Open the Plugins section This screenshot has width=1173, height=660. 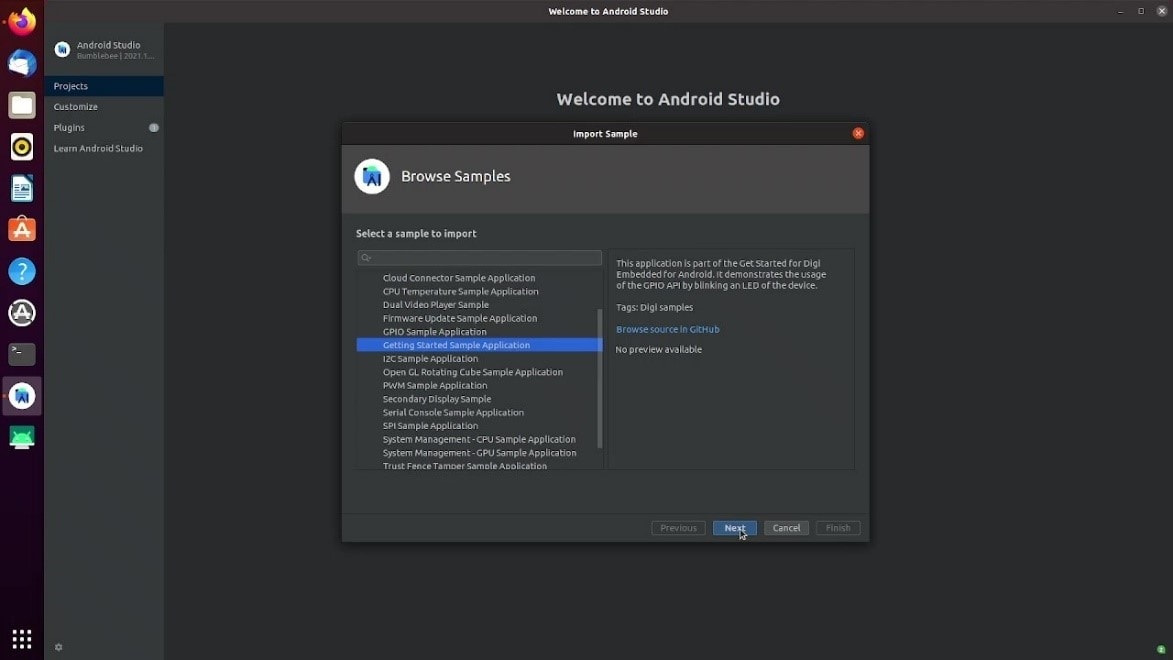[69, 128]
